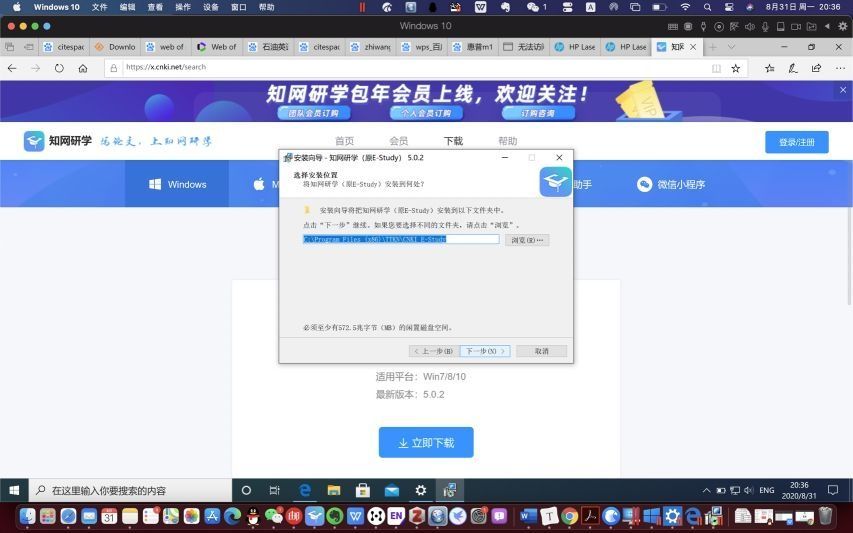Select the 微信小程序 platform tab

point(671,184)
